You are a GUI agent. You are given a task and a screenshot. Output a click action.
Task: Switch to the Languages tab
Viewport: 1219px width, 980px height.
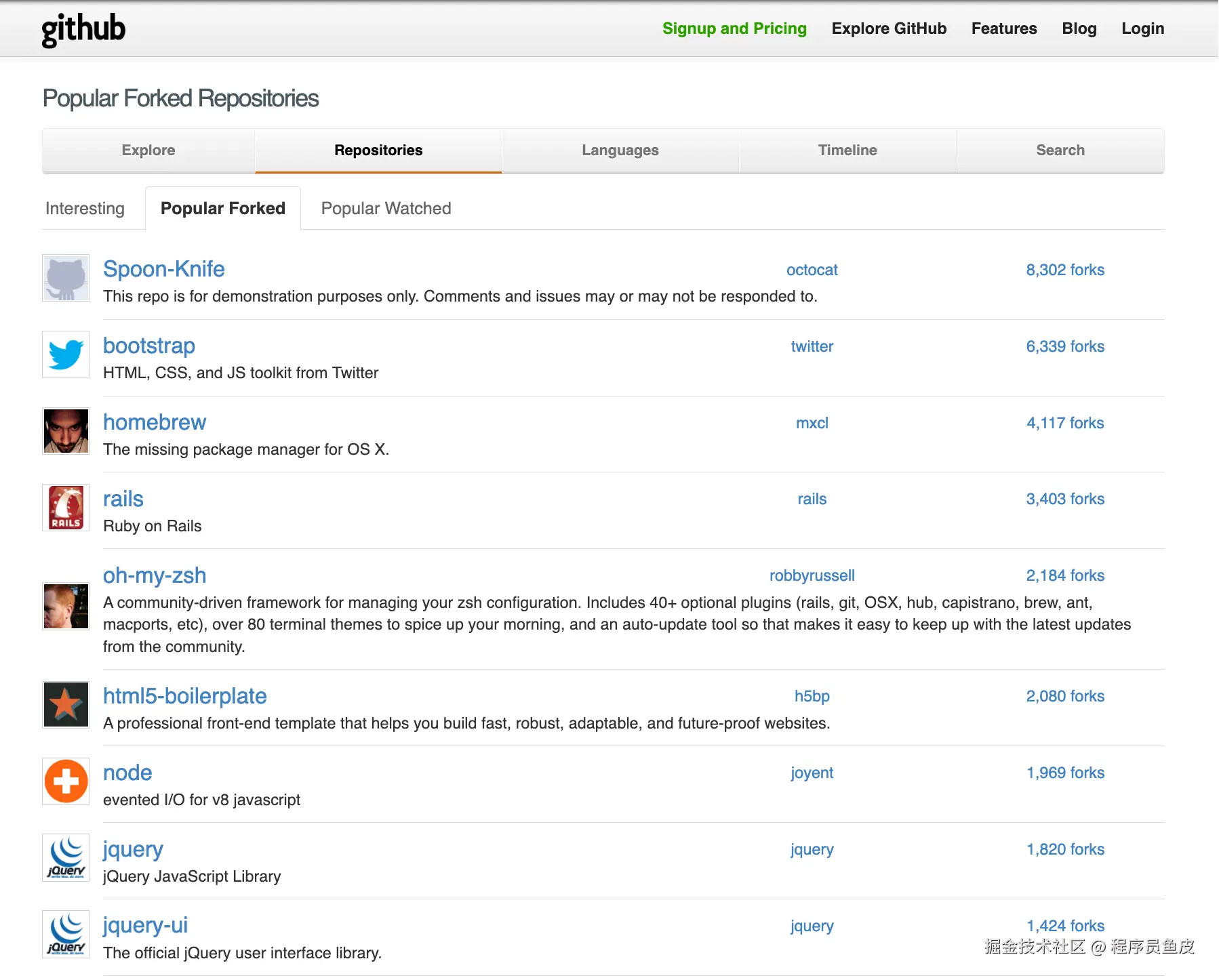620,150
